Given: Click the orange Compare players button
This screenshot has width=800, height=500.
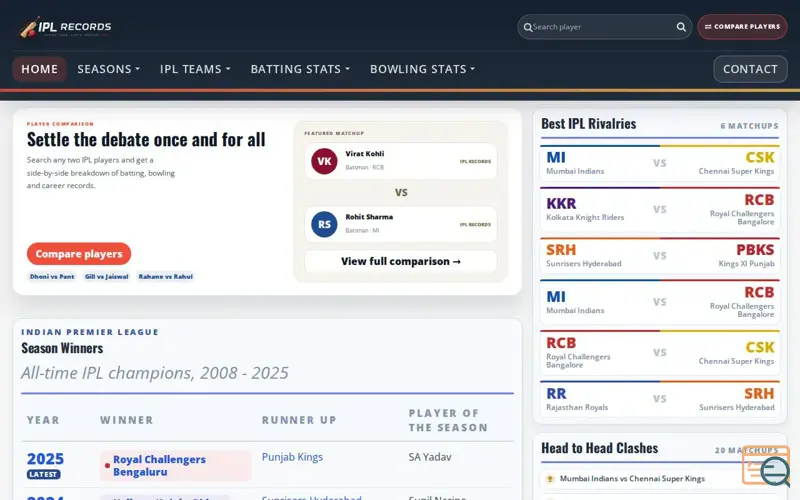Looking at the screenshot, I should [x=79, y=254].
